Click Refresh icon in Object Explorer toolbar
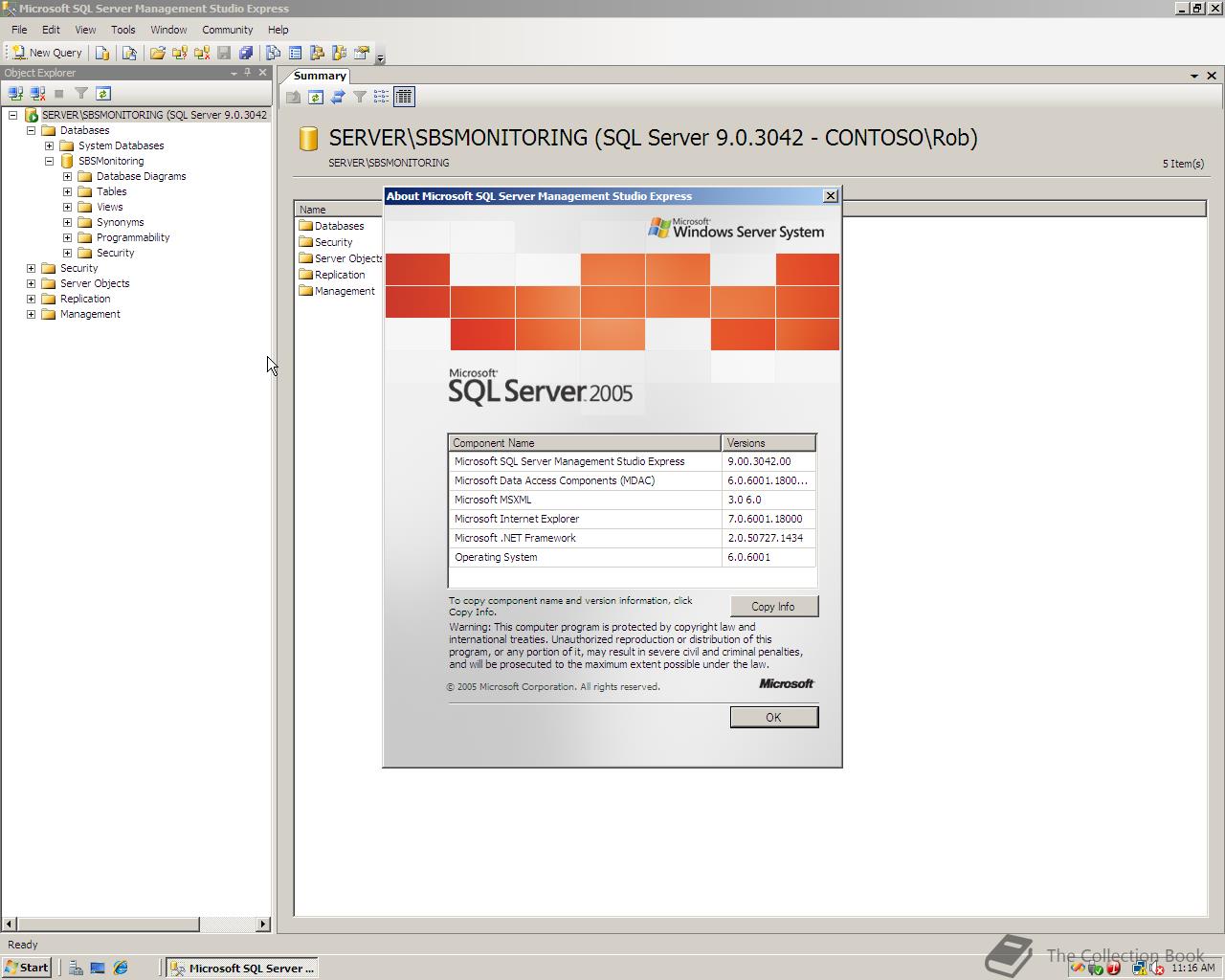Image resolution: width=1225 pixels, height=980 pixels. tap(103, 93)
